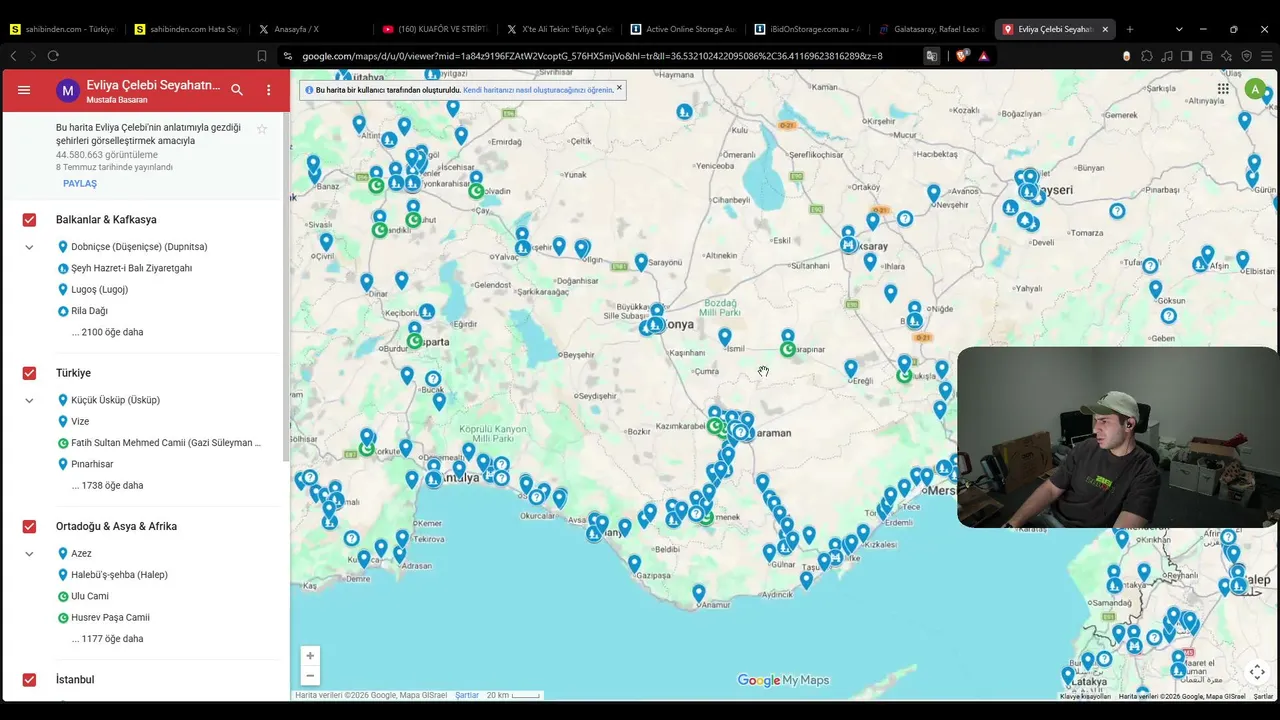Select Lugoş (Lugoj) in the list

[x=99, y=290]
